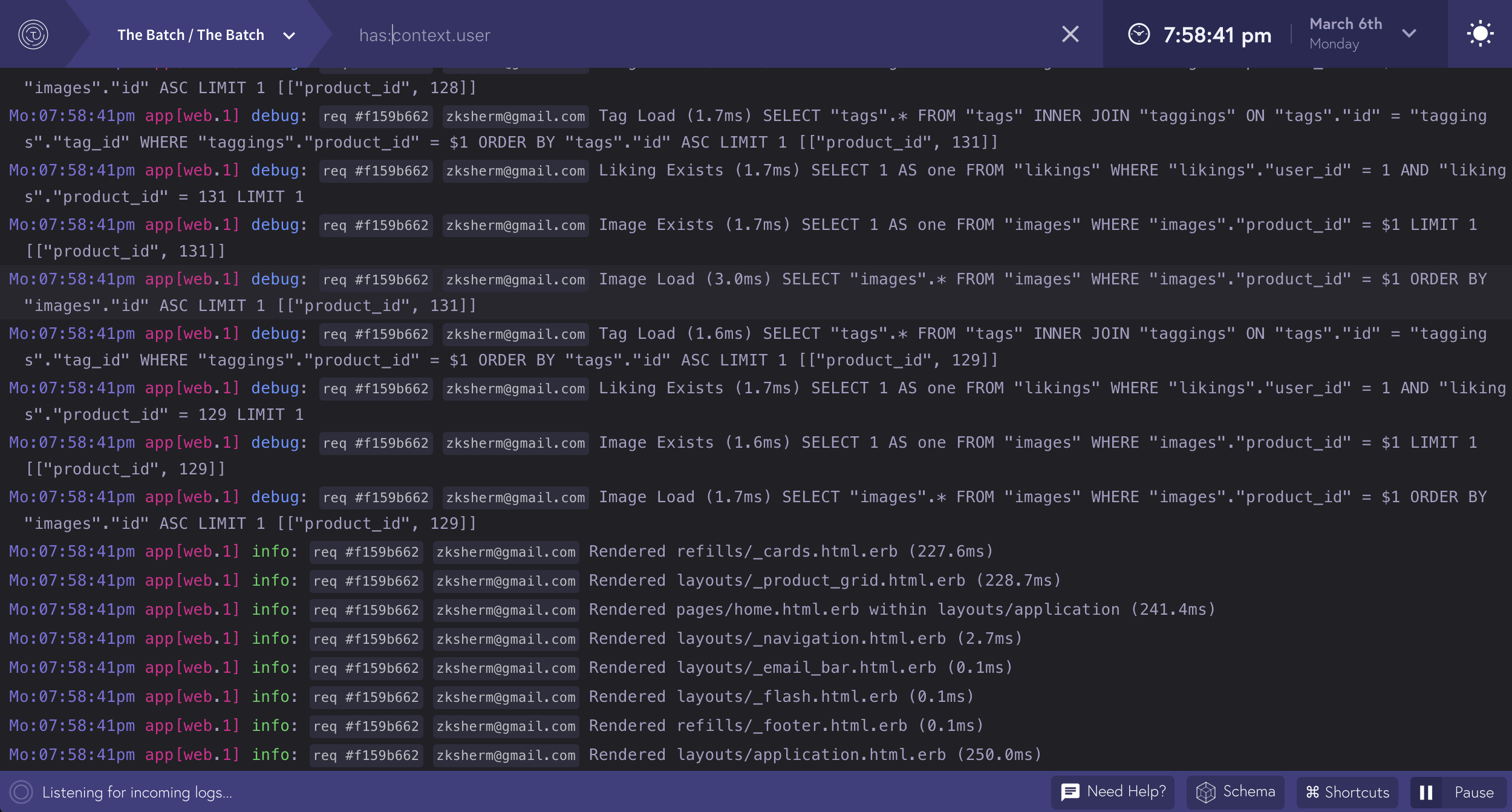1512x812 pixels.
Task: Click the circular app logo icon
Action: point(33,34)
